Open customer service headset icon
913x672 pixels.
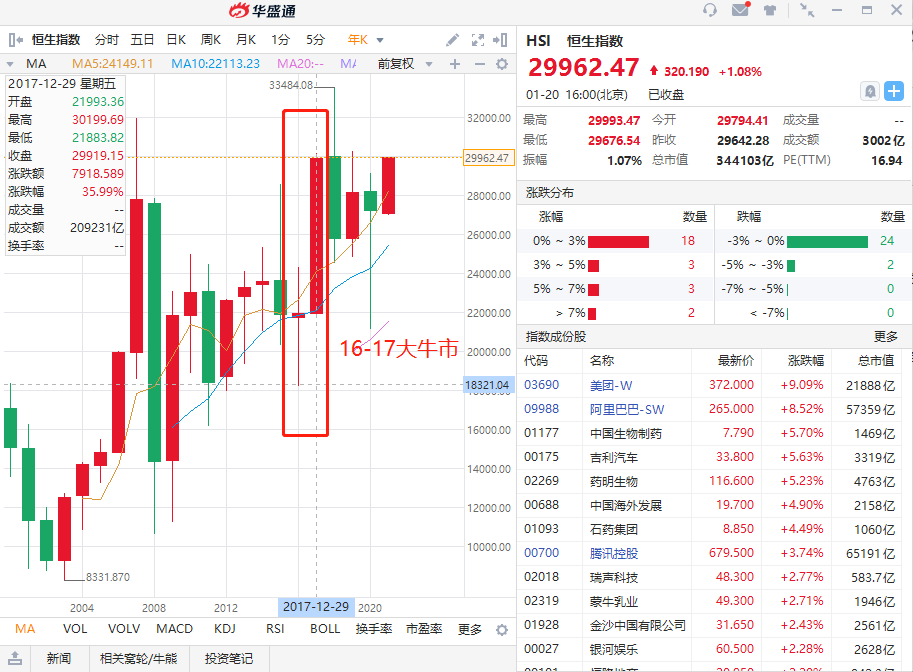pyautogui.click(x=709, y=10)
